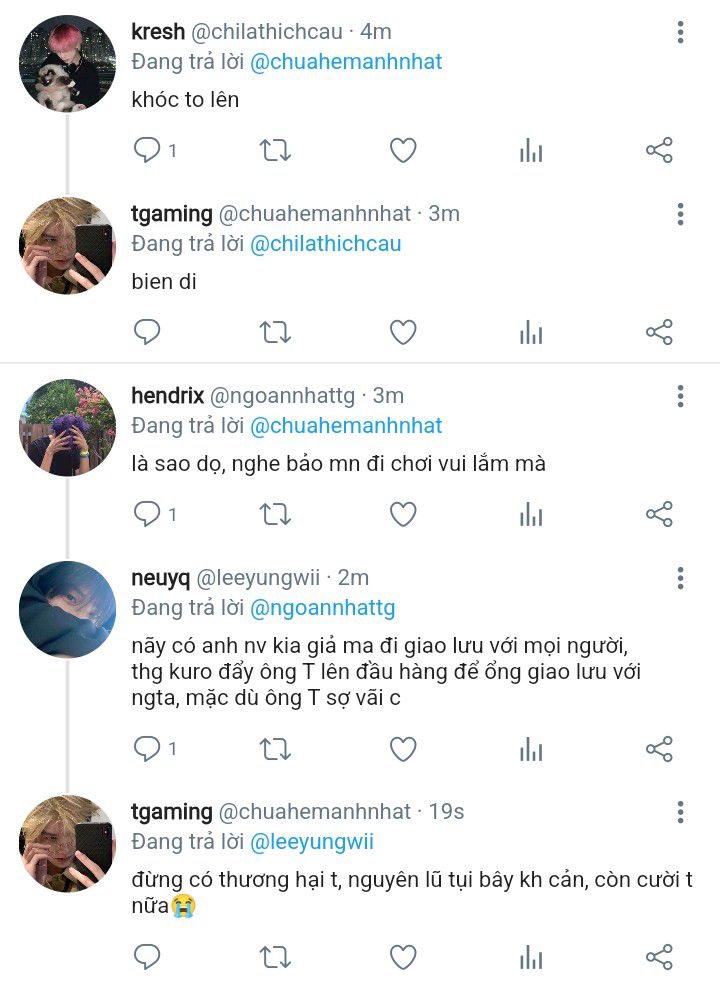Viewport: 720px width, 984px height.
Task: Open kresh's profile picture
Action: coord(68,62)
